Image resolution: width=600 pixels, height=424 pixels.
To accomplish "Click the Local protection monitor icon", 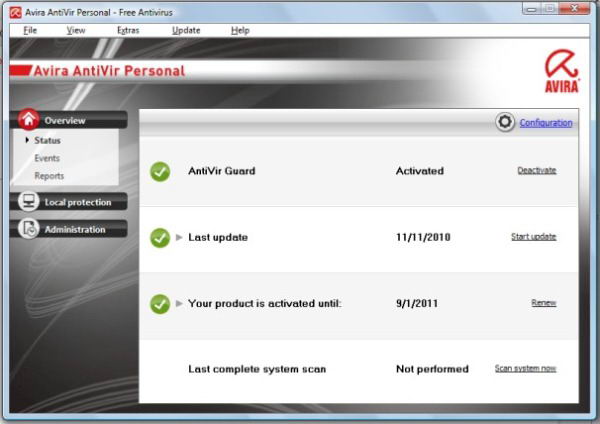I will (x=29, y=202).
